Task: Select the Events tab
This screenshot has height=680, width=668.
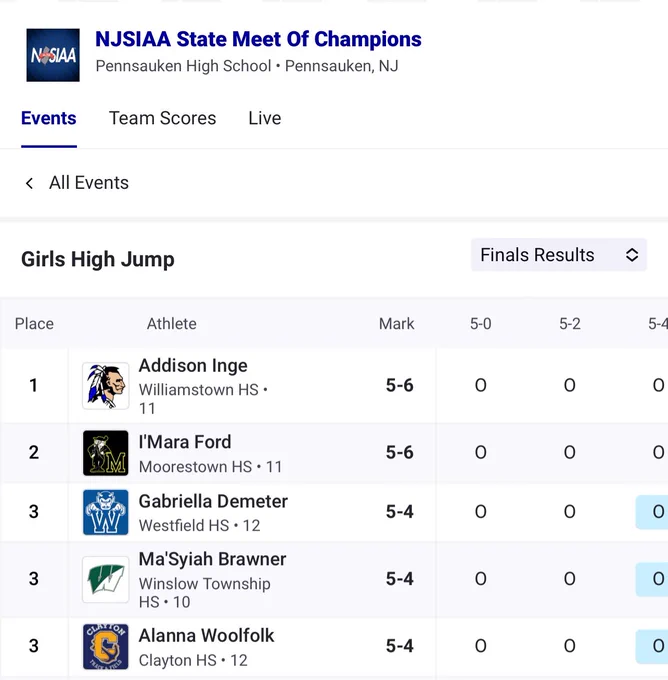Action: [49, 118]
